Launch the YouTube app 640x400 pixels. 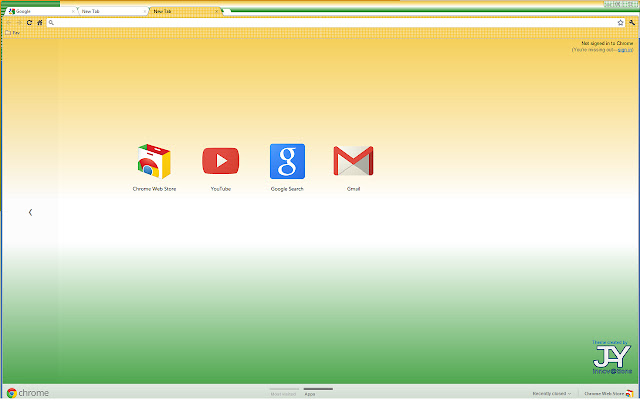tap(220, 161)
